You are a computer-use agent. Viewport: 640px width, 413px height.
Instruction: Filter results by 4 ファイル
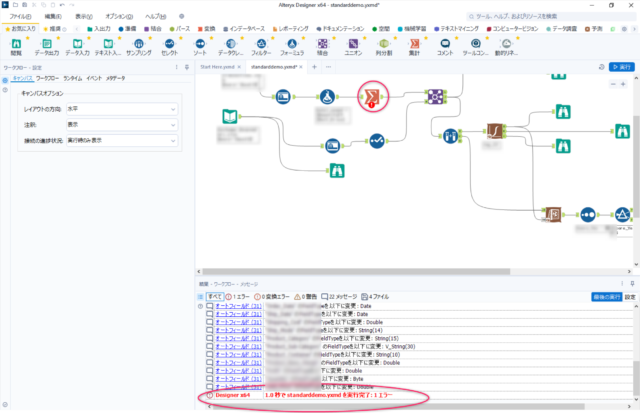(375, 297)
